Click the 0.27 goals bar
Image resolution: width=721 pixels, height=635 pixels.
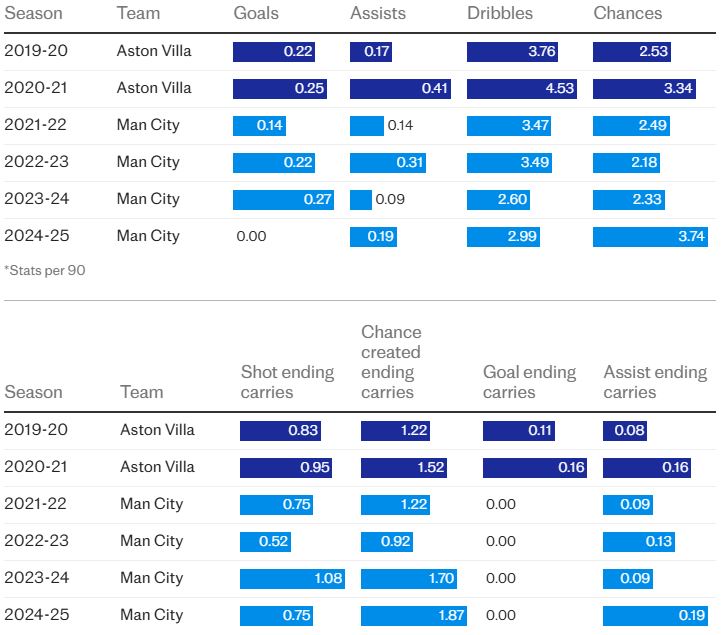point(284,200)
